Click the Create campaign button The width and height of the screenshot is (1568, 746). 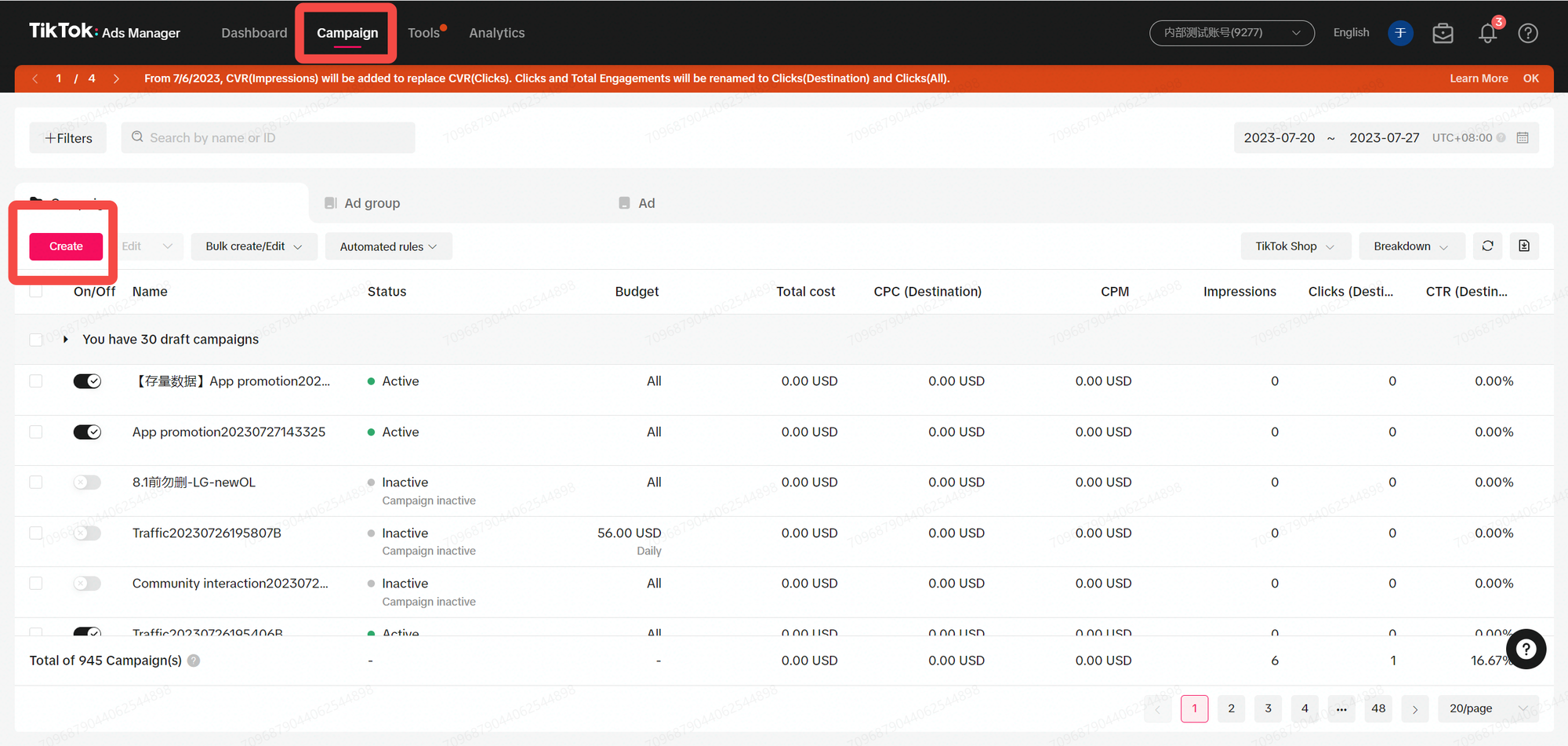coord(66,246)
